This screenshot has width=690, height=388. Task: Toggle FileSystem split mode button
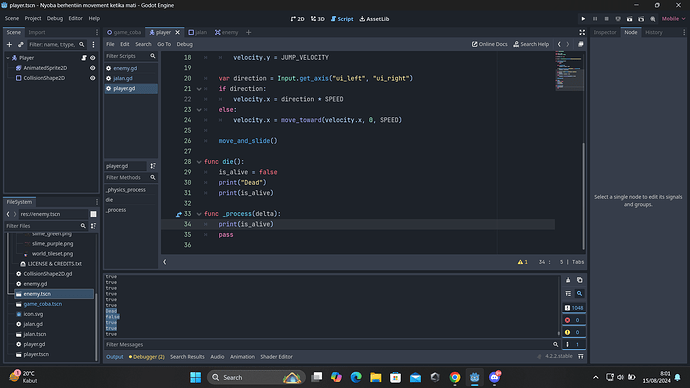click(93, 214)
